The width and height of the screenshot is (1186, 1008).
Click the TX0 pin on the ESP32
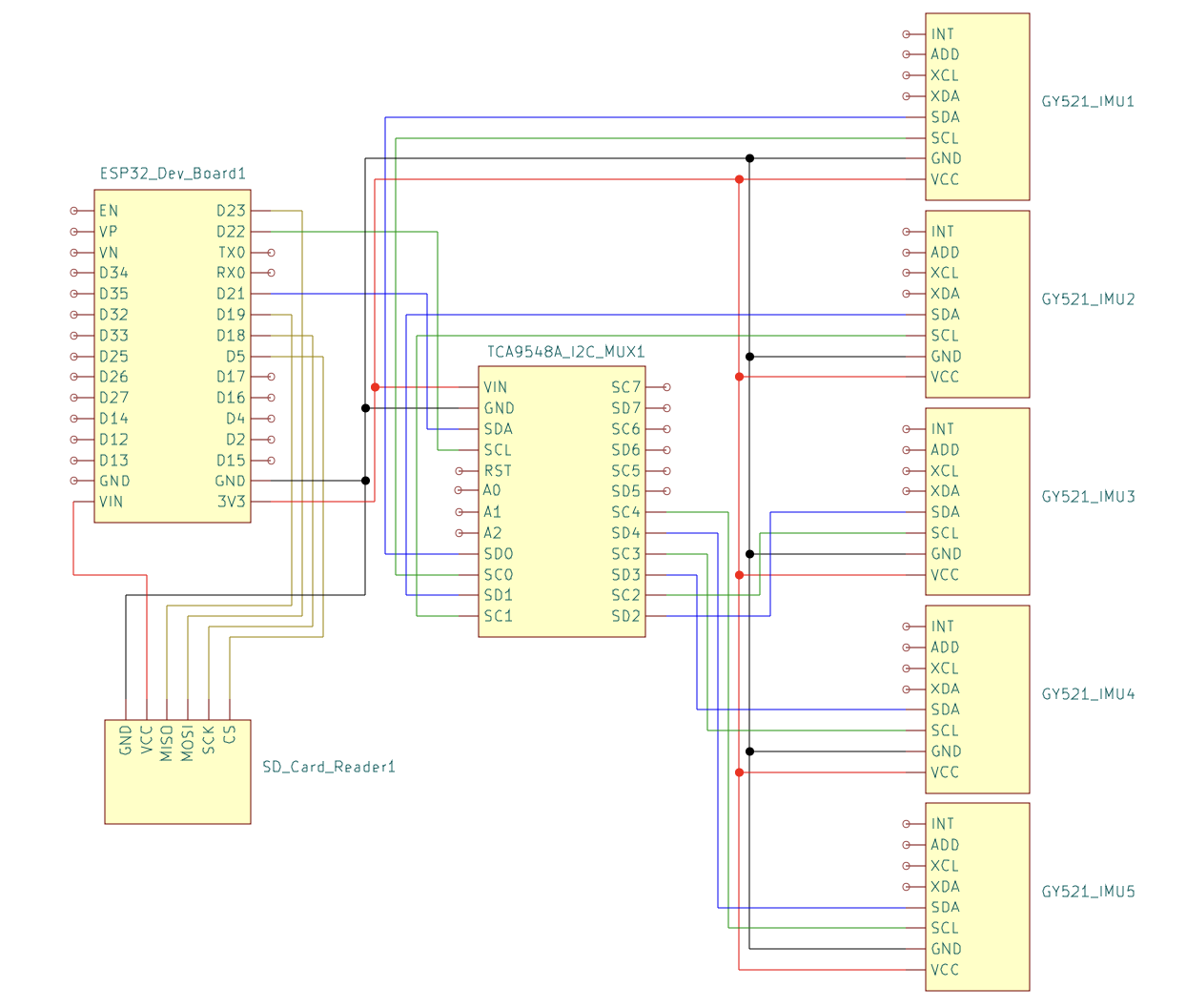(232, 253)
